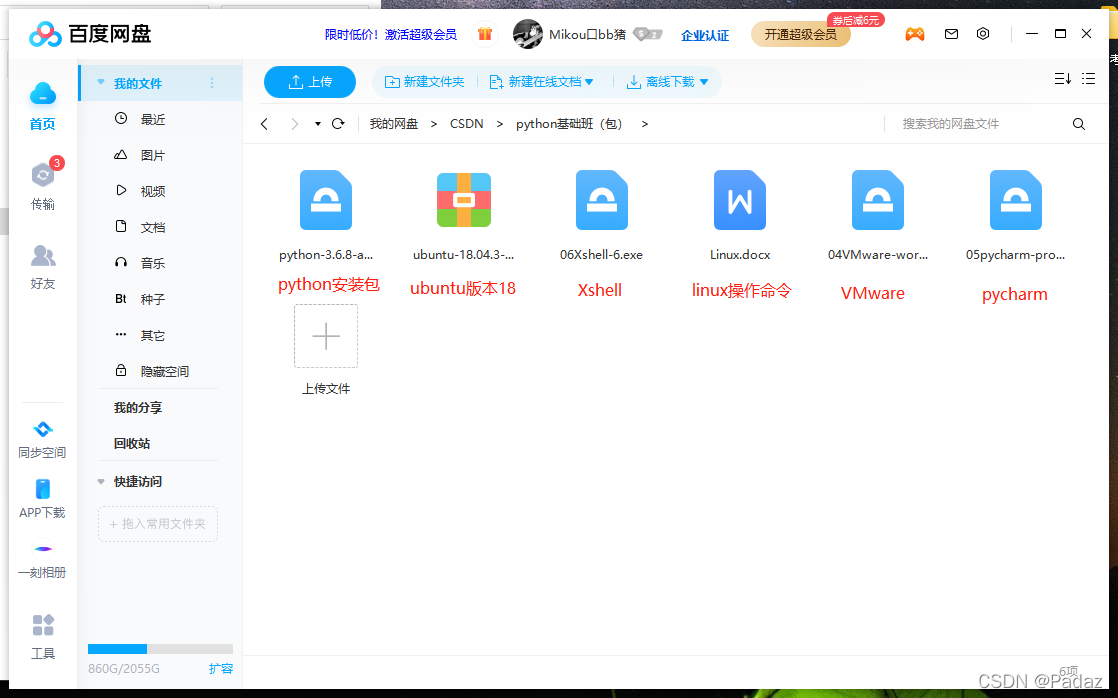Image resolution: width=1118 pixels, height=698 pixels.
Task: Open the 传输 transfer icon with badge
Action: pyautogui.click(x=43, y=174)
